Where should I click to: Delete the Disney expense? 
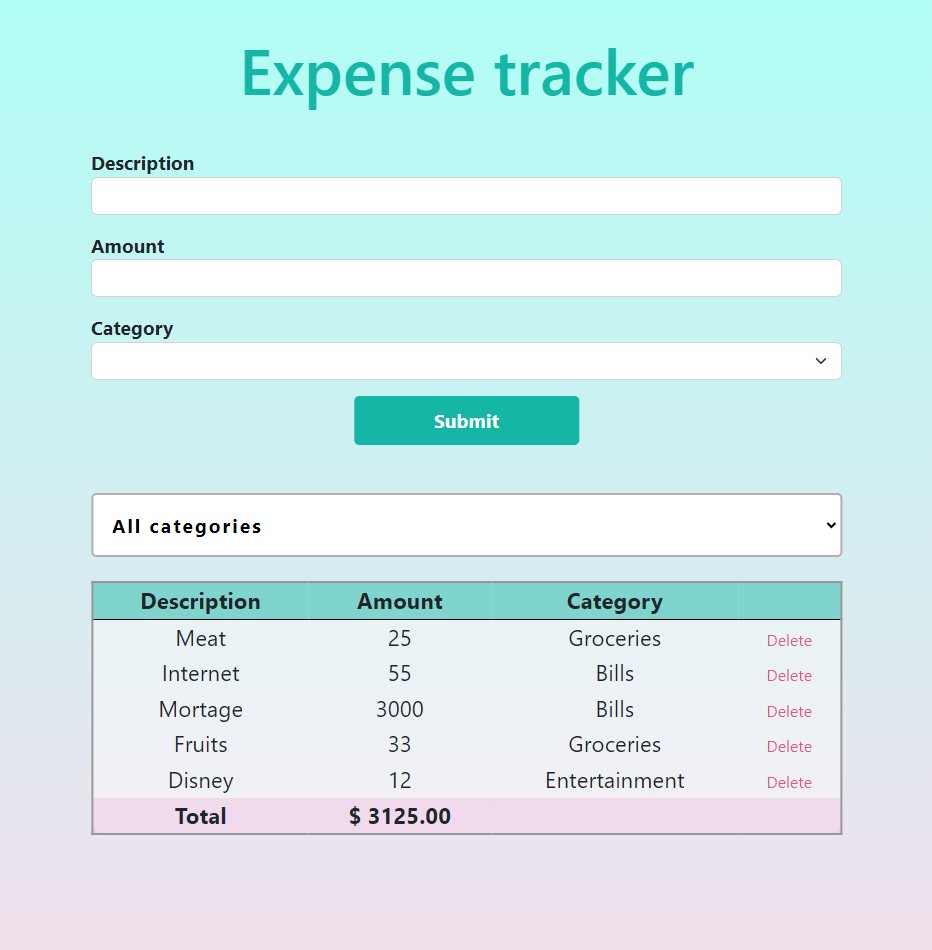(789, 782)
